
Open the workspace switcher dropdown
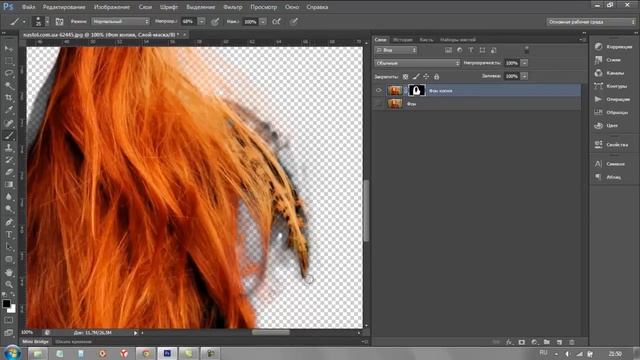[x=591, y=22]
